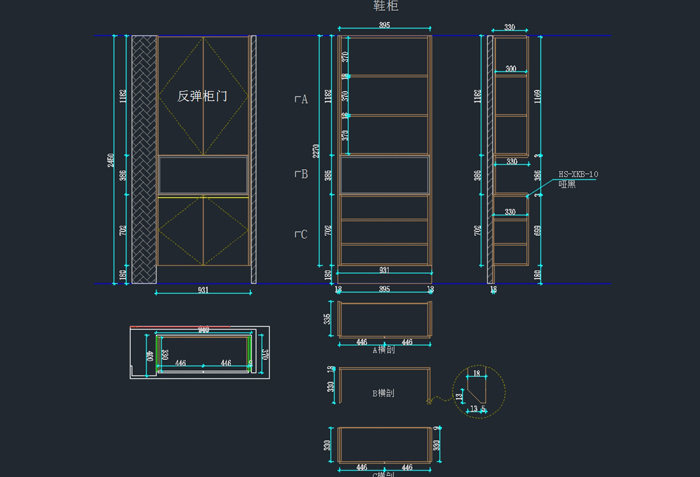Click the A横剖 section label
The image size is (700, 477).
click(385, 350)
